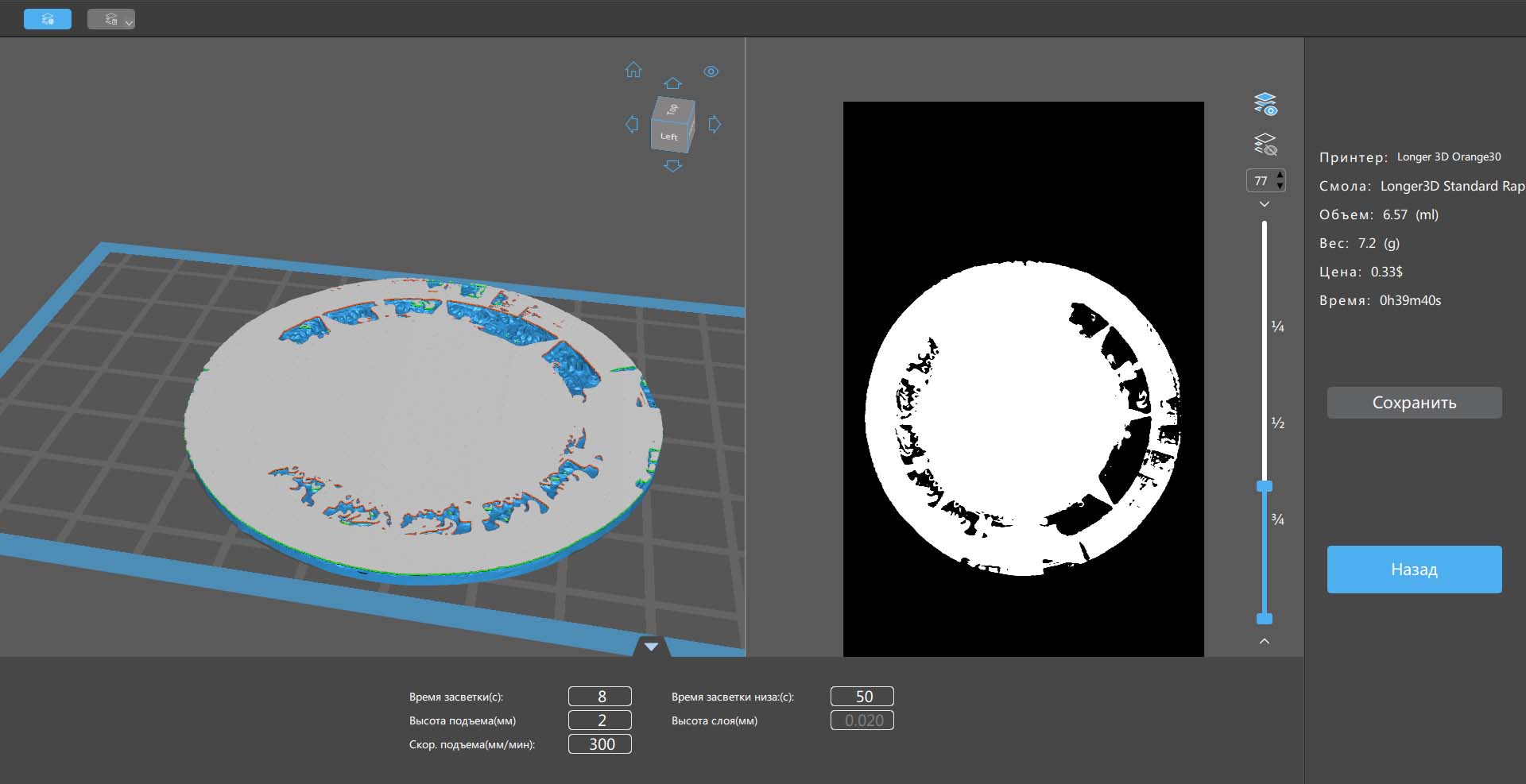This screenshot has height=784, width=1526.
Task: Click the chevron up below layer slider
Action: 1265,641
